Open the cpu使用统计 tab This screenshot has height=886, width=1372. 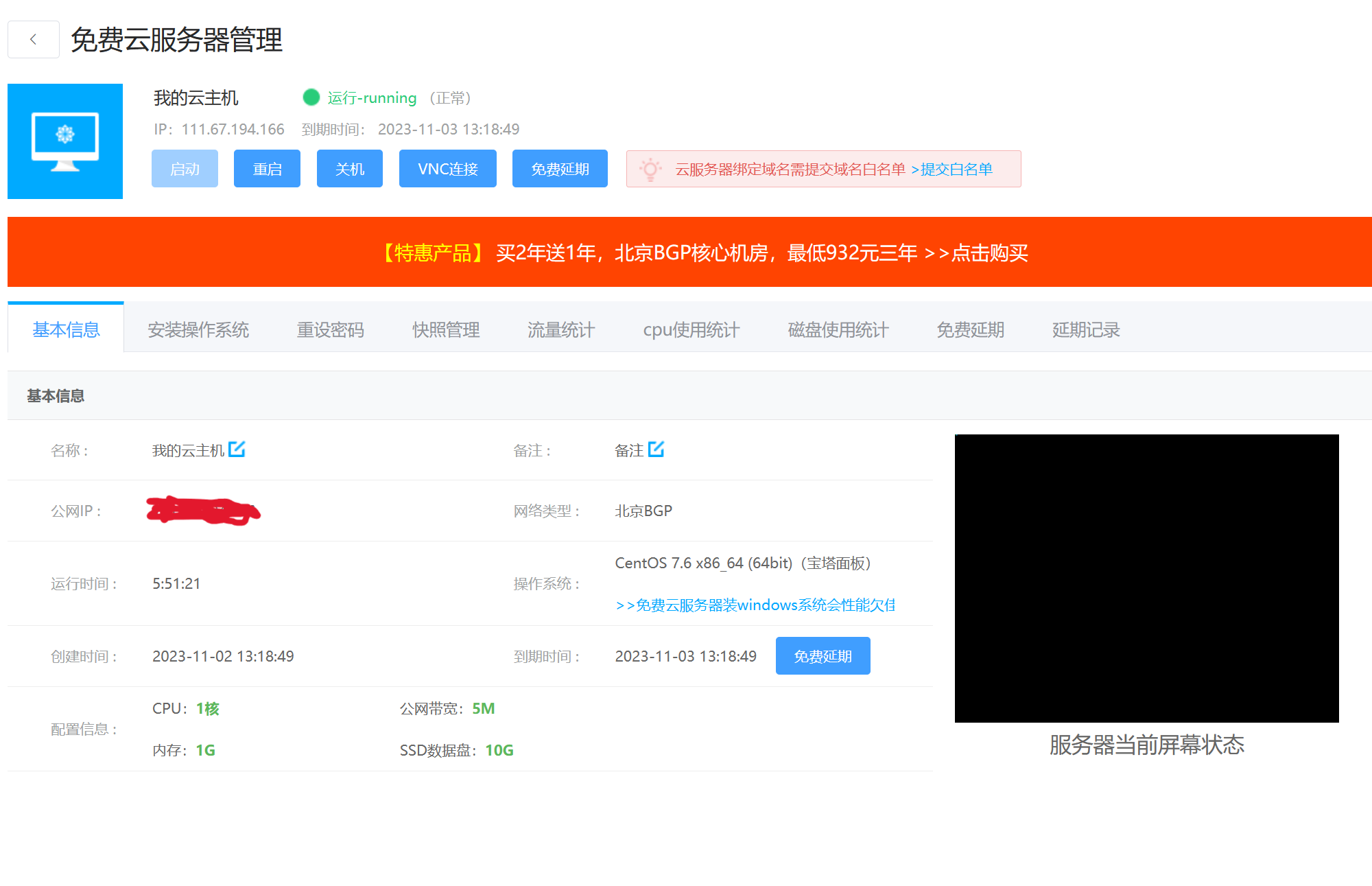[x=691, y=330]
